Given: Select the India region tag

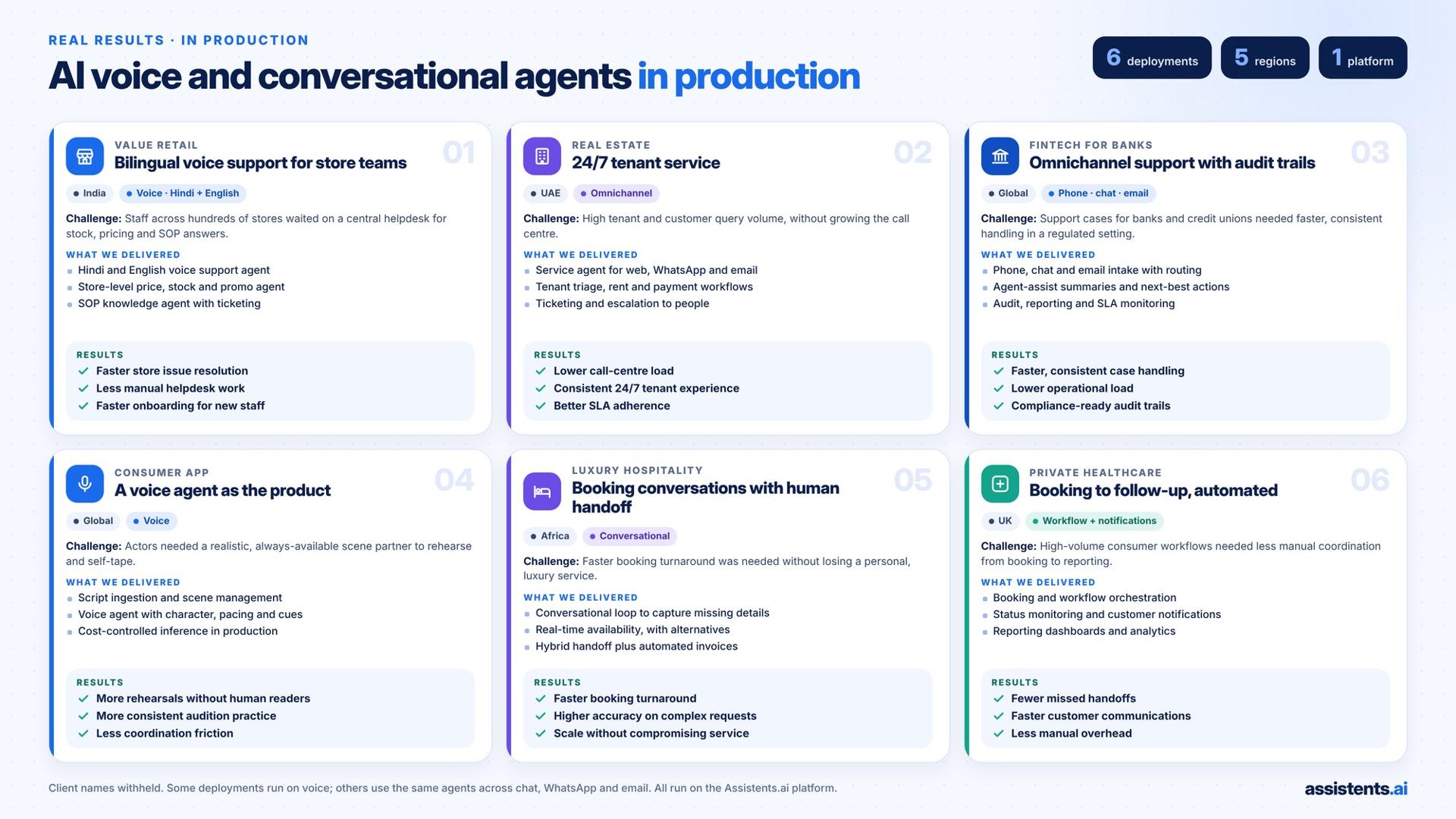Looking at the screenshot, I should point(89,193).
